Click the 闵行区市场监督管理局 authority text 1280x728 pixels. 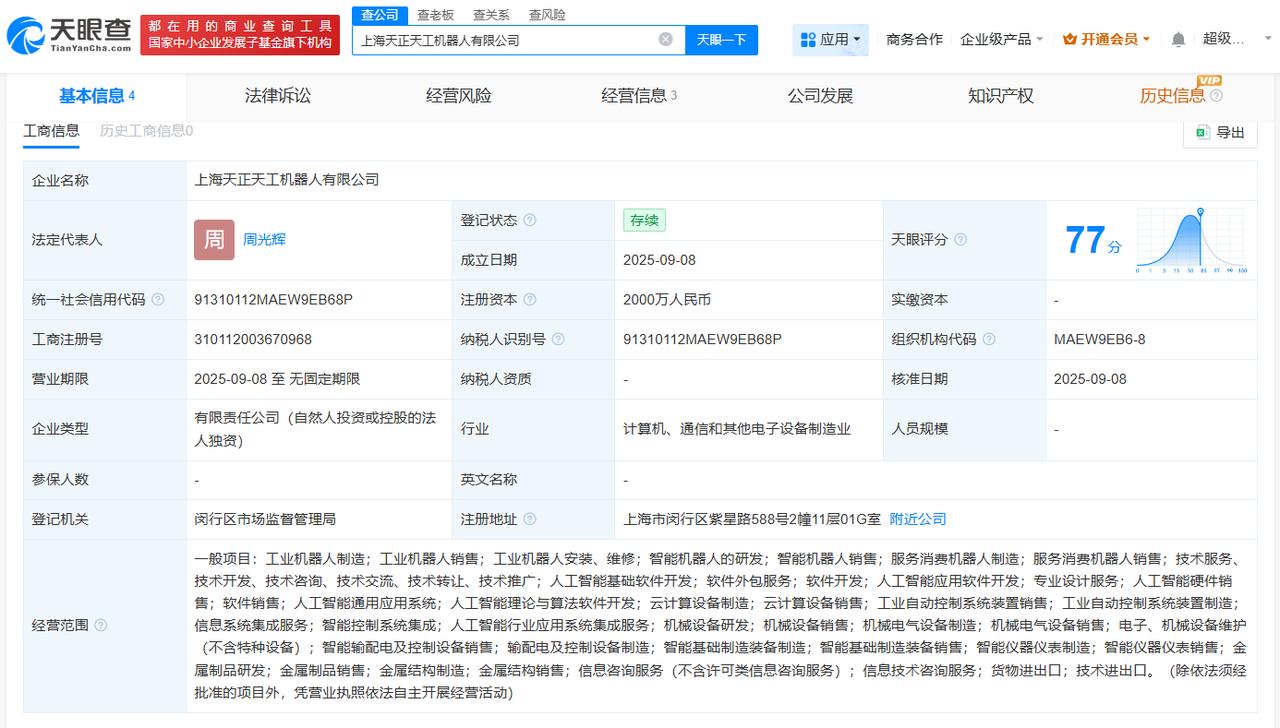(265, 520)
